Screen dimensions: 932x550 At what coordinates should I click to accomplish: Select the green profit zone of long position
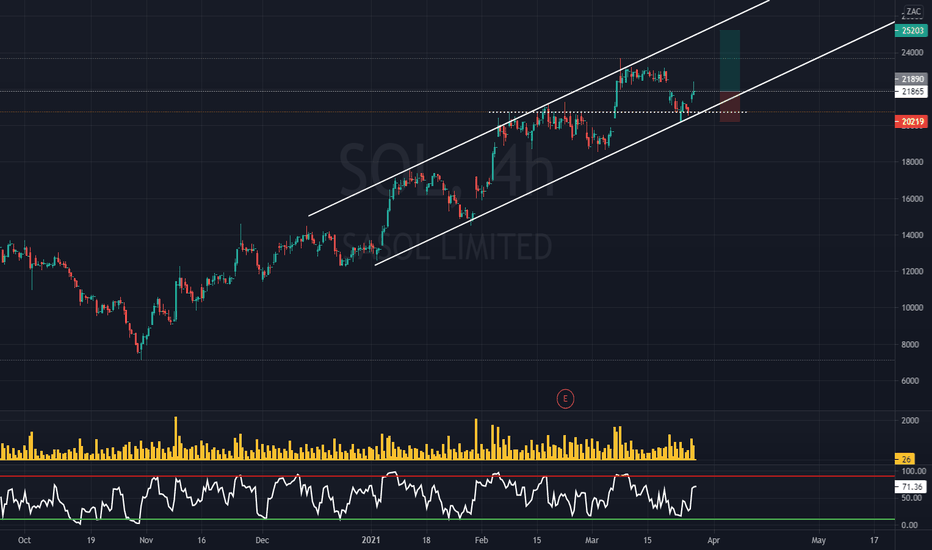[730, 61]
